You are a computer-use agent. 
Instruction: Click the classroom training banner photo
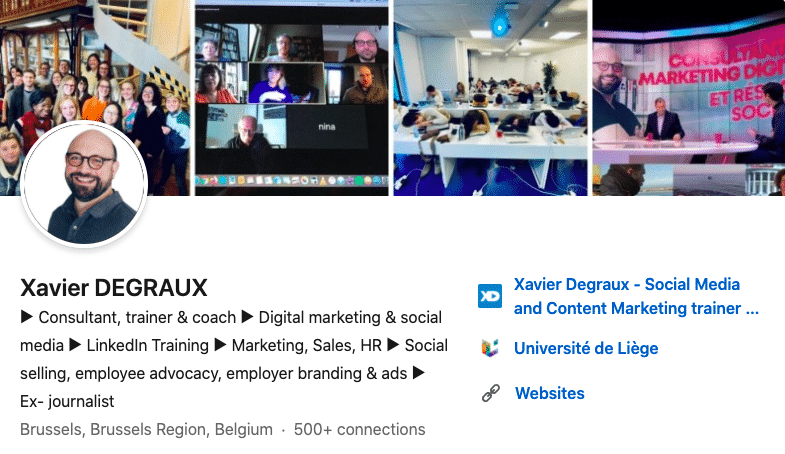pyautogui.click(x=490, y=98)
